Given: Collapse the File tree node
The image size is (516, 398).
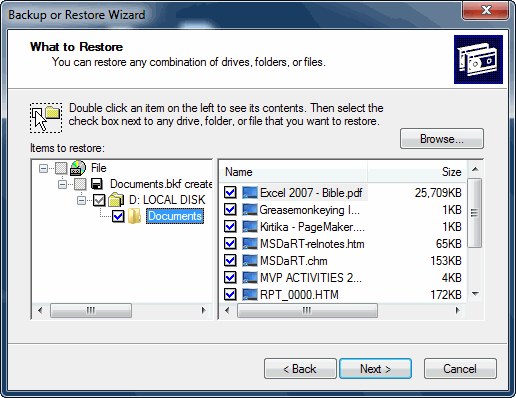Looking at the screenshot, I should pyautogui.click(x=43, y=168).
